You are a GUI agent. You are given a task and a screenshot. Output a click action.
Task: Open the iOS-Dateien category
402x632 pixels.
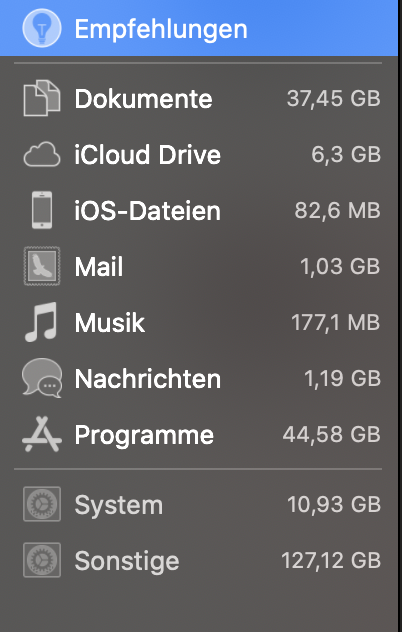[199, 210]
